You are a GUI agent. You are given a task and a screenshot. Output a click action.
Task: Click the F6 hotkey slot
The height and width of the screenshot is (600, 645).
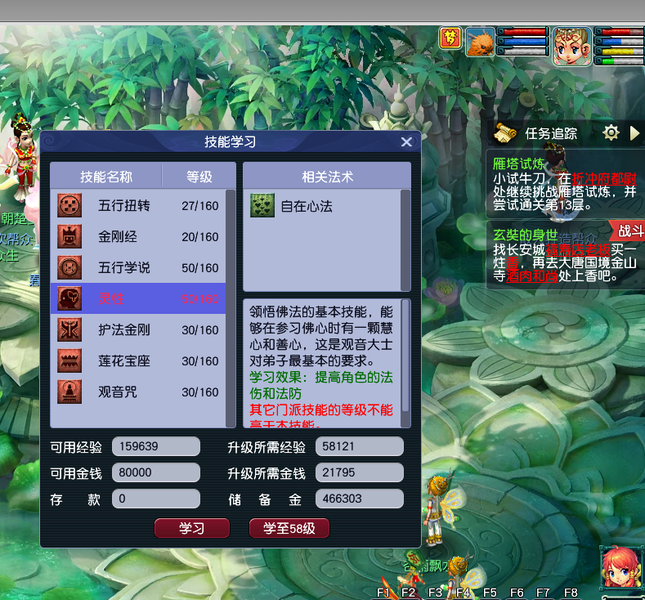[x=517, y=593]
